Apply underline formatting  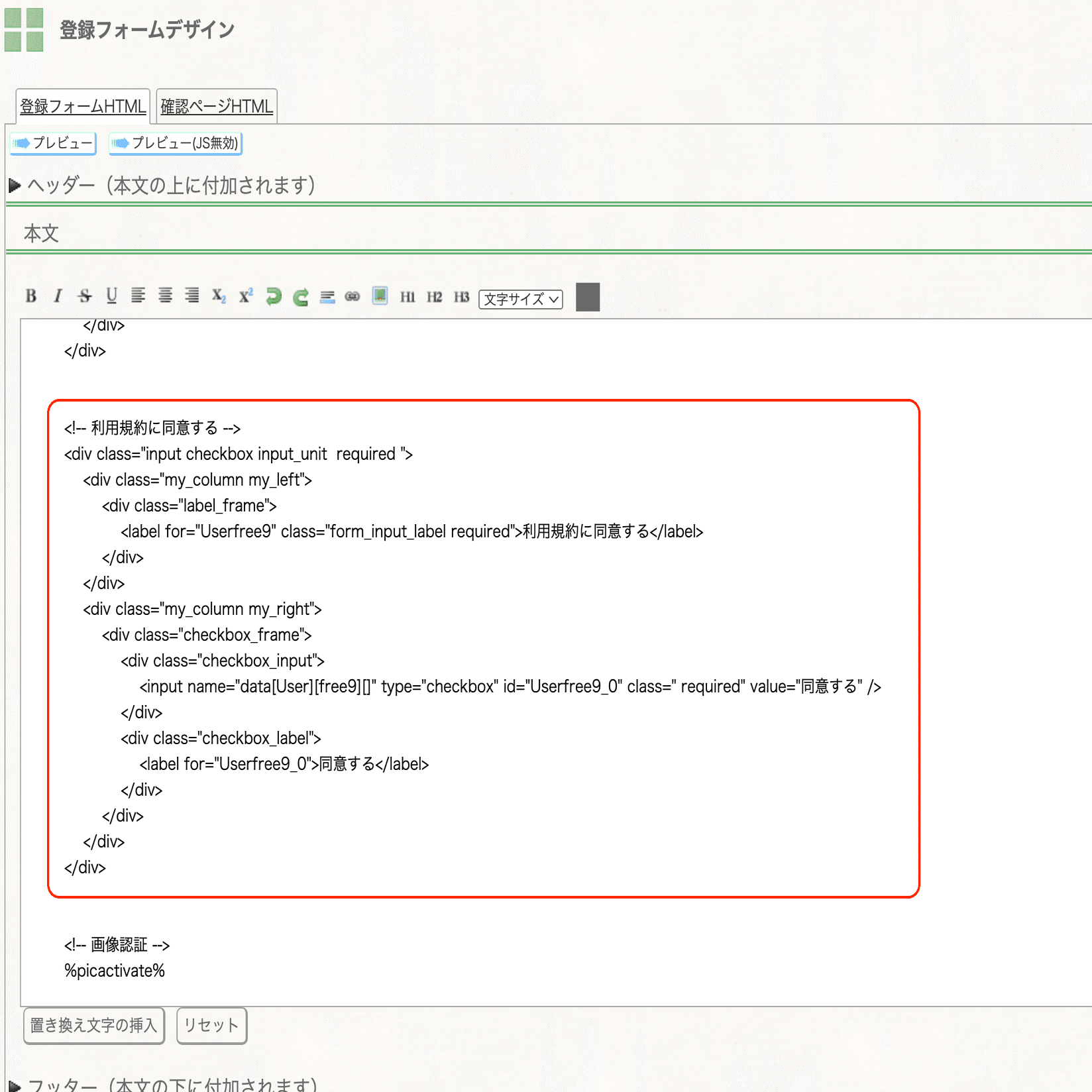[111, 296]
